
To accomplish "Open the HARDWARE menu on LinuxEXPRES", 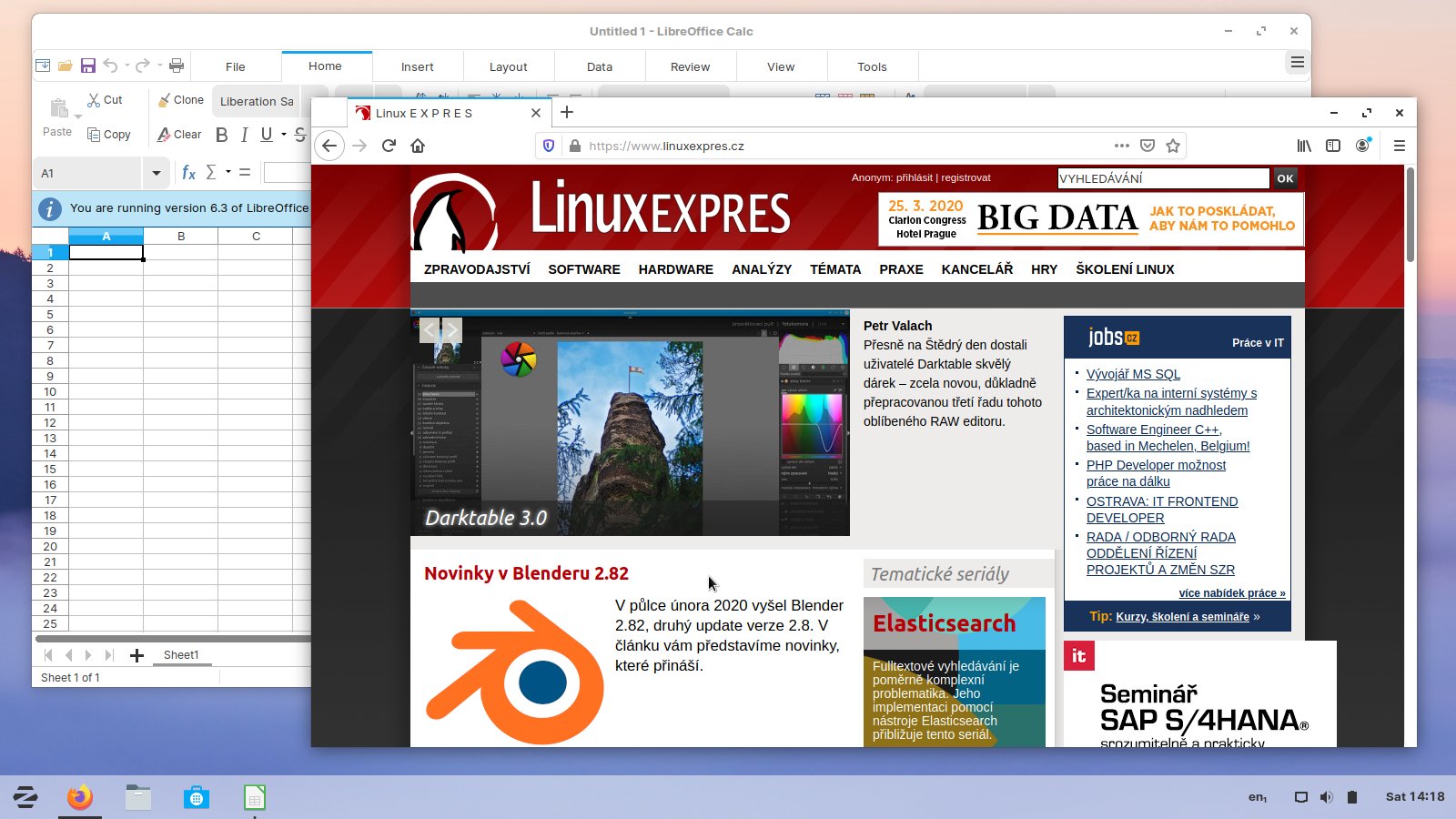I will point(676,269).
